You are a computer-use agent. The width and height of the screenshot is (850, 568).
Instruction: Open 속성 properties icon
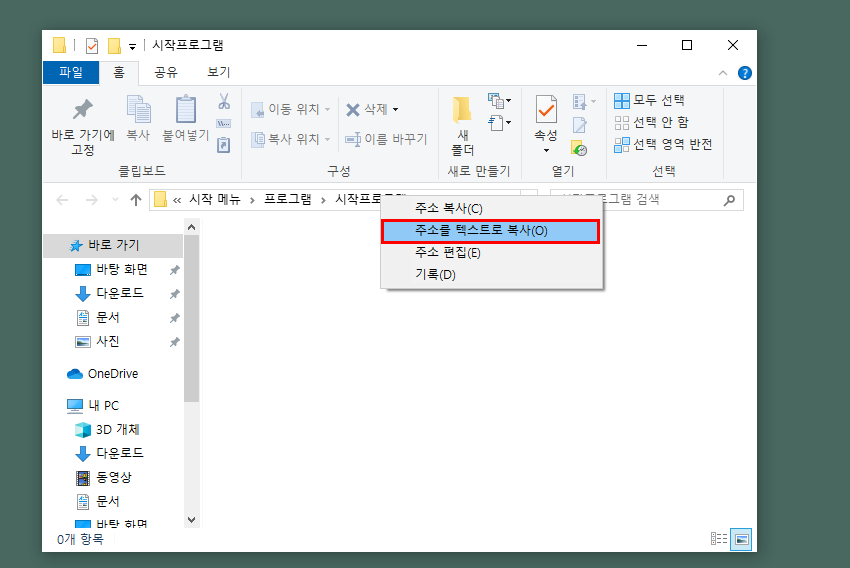(x=546, y=109)
